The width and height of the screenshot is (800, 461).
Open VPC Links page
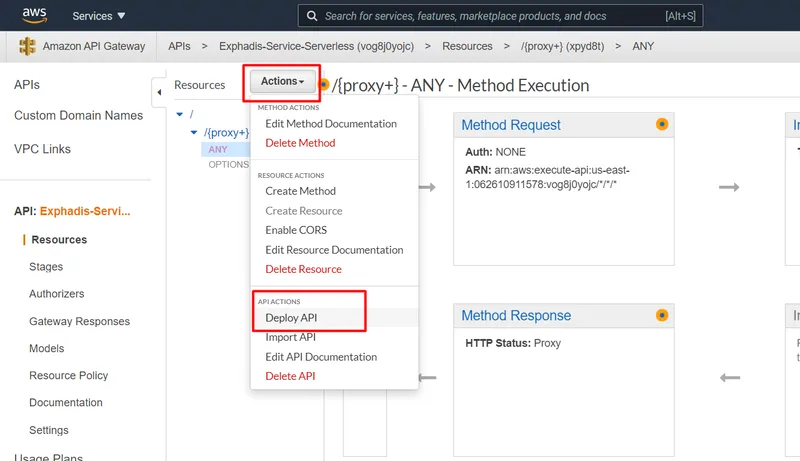(42, 149)
